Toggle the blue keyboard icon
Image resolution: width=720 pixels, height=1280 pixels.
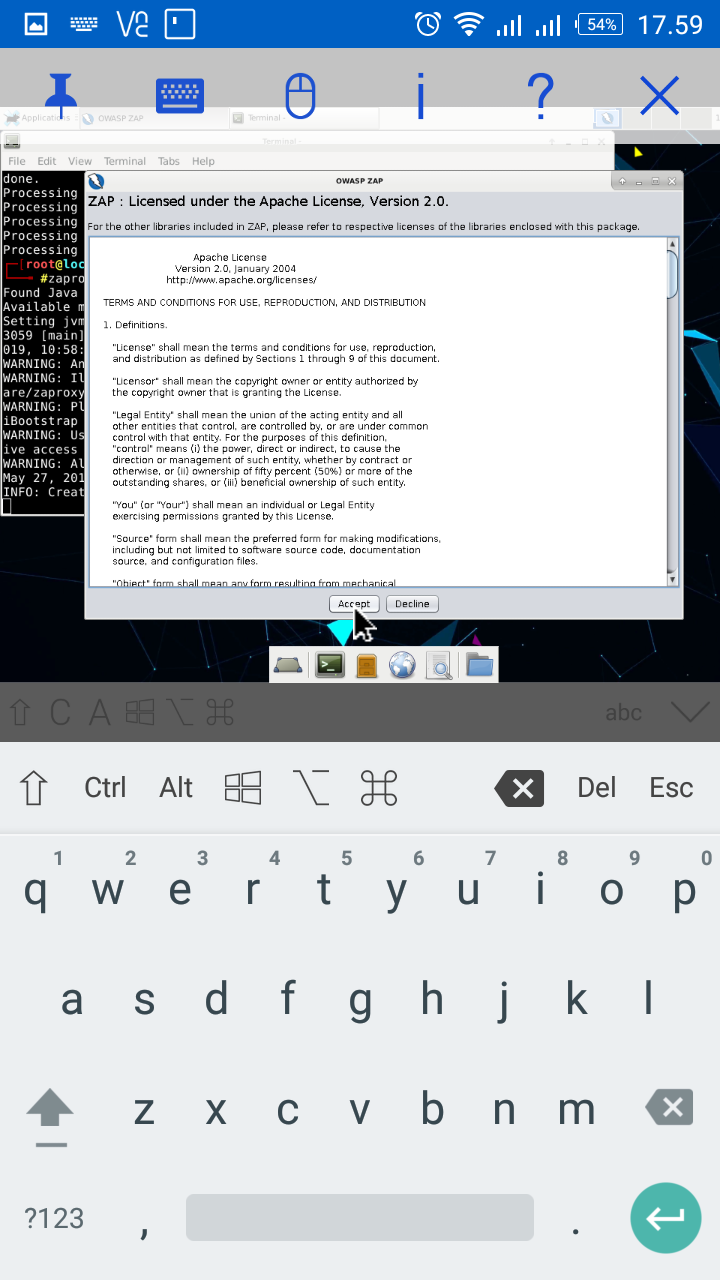[x=180, y=96]
